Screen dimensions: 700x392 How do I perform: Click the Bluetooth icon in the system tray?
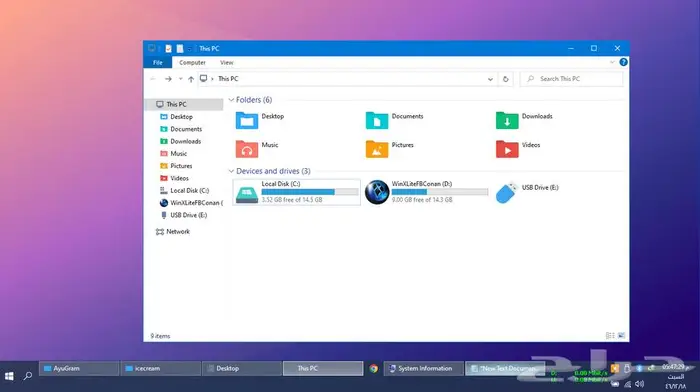click(x=639, y=368)
